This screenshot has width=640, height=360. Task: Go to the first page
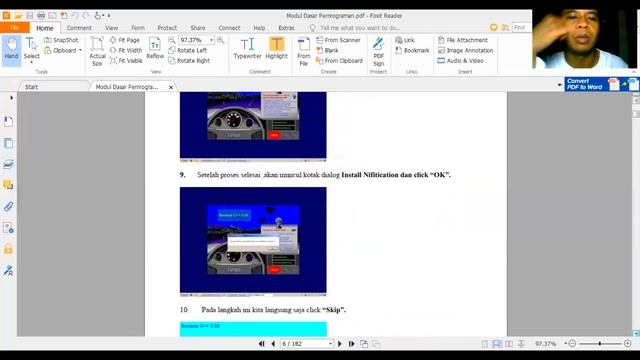262,344
